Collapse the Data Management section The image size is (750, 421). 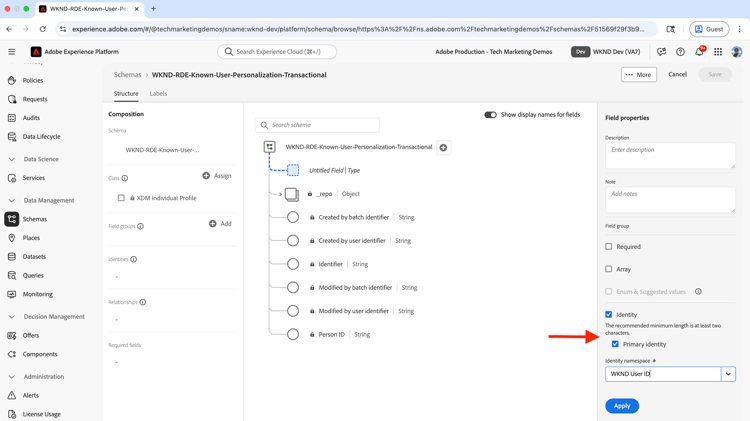12,200
